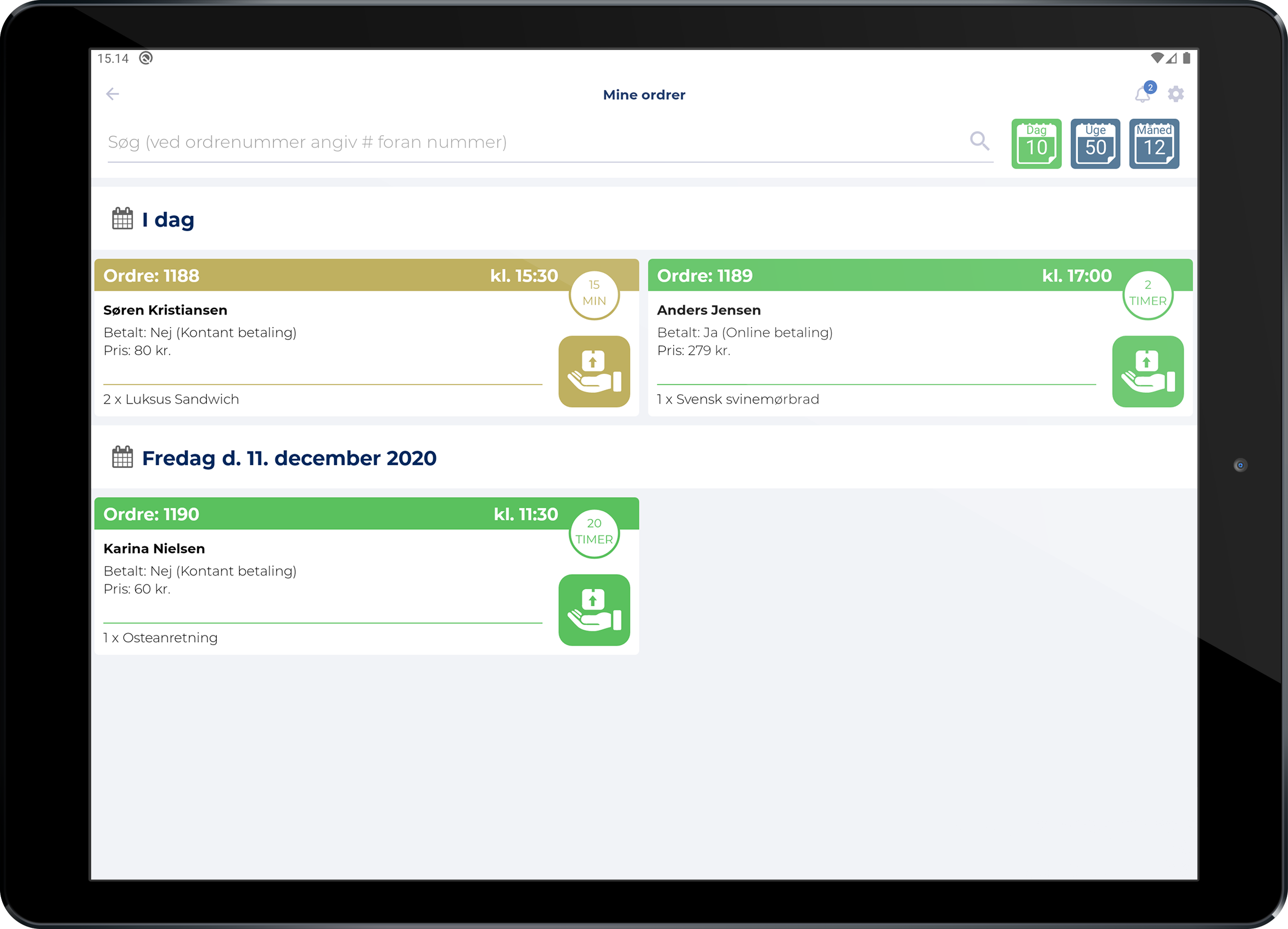Screen dimensions: 1288x929
Task: Click calendar icon beside I dag
Action: [x=122, y=219]
